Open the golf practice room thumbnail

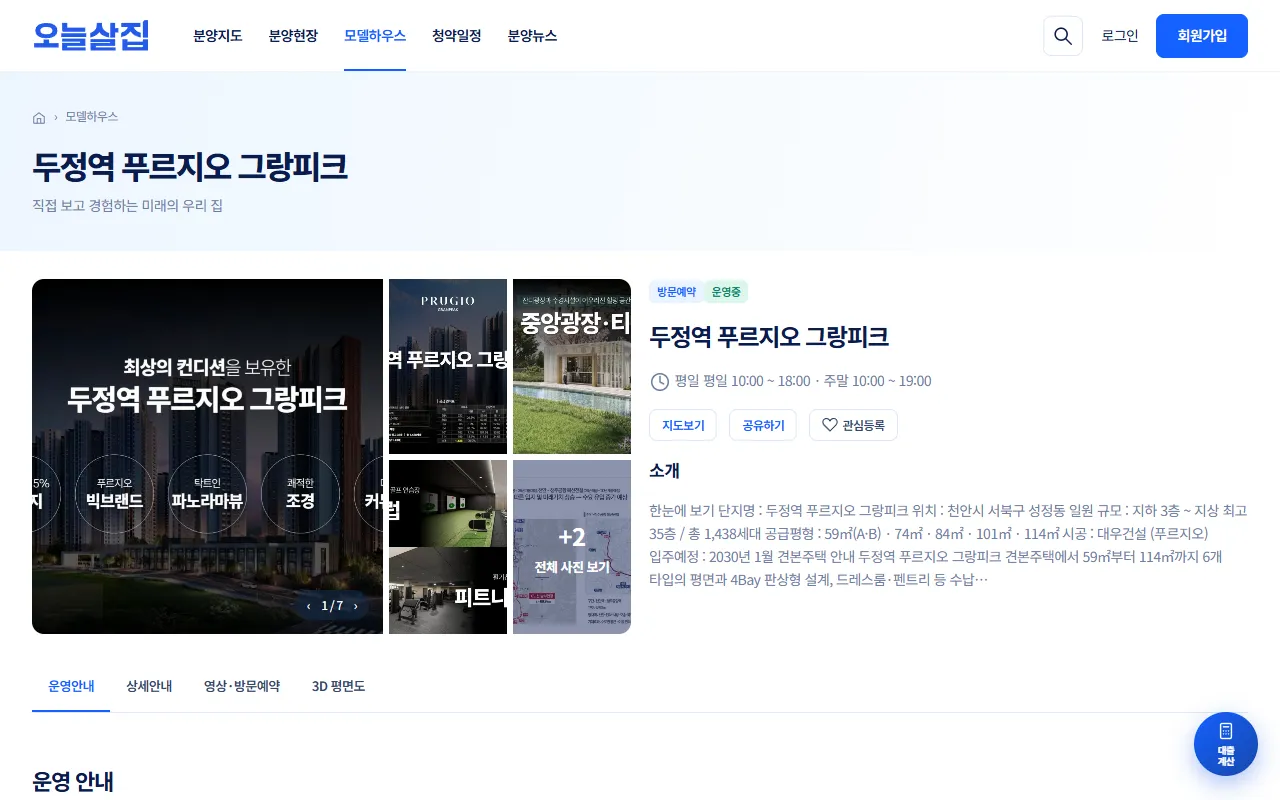click(448, 503)
